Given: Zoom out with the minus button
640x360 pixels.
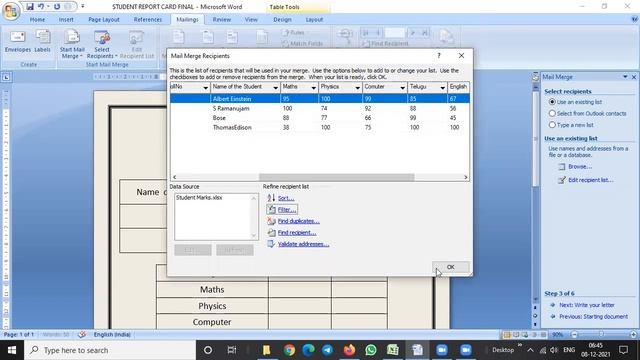Looking at the screenshot, I should 574,335.
